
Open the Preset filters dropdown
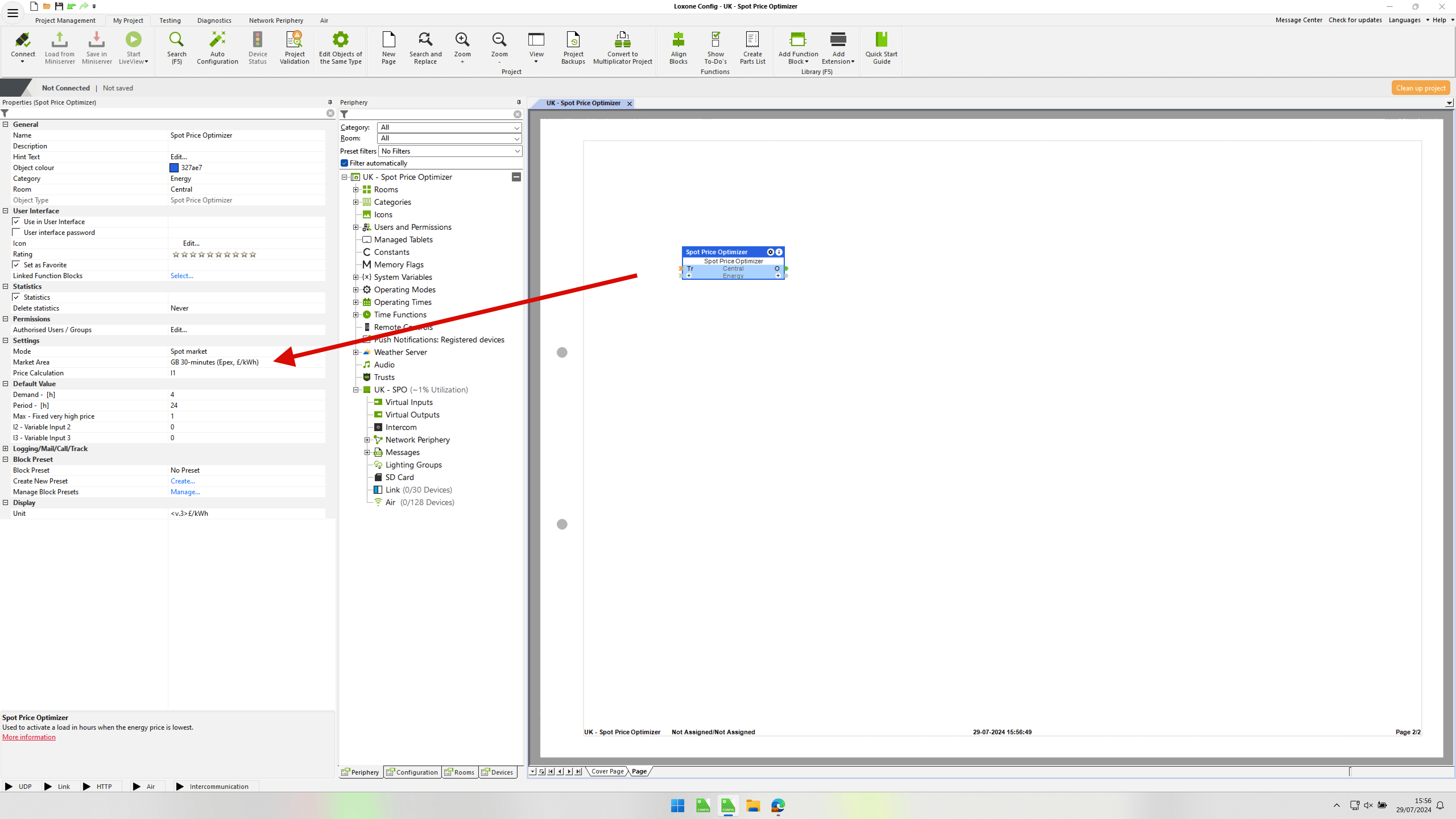450,151
